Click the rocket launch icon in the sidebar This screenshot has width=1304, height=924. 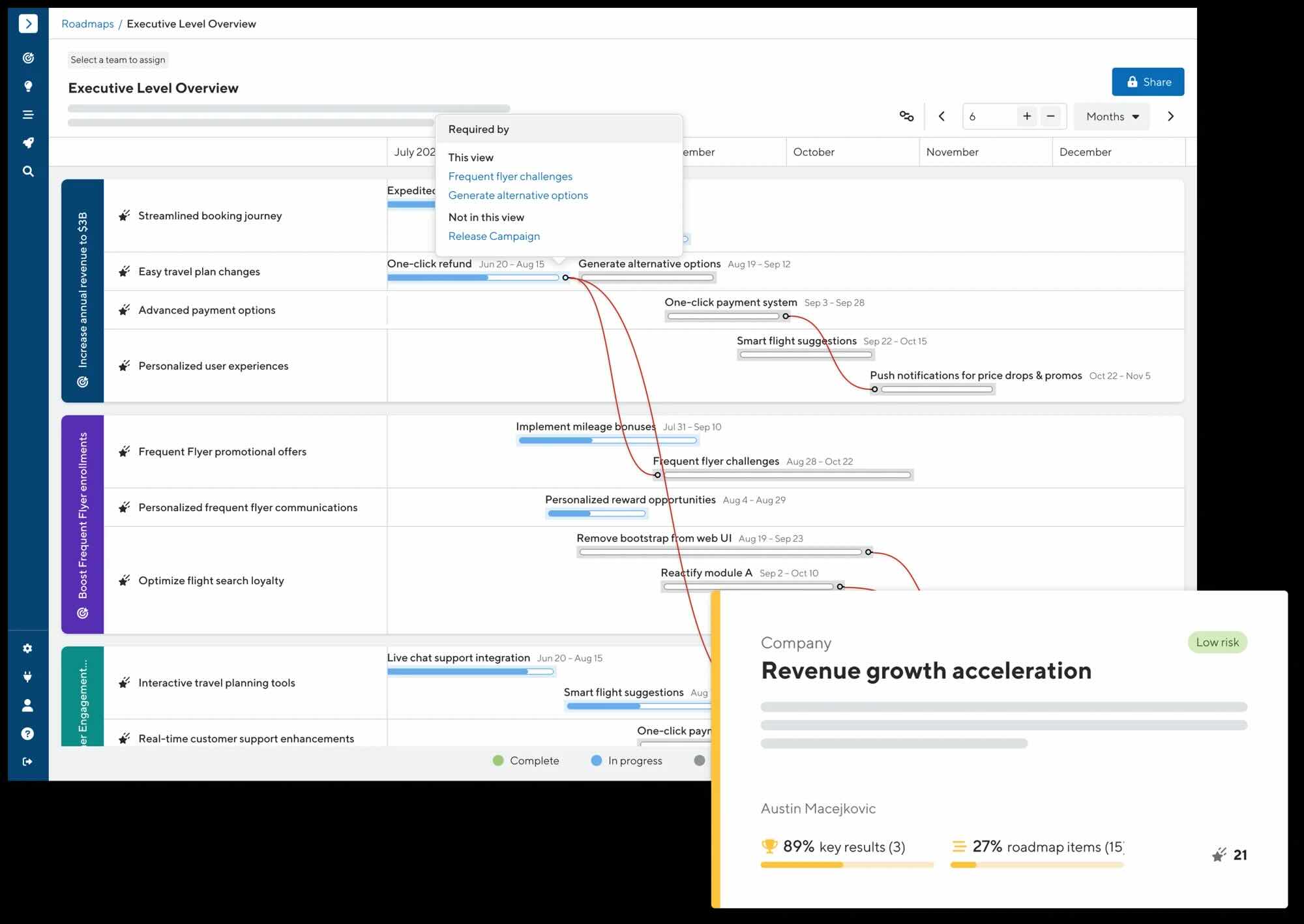(28, 143)
